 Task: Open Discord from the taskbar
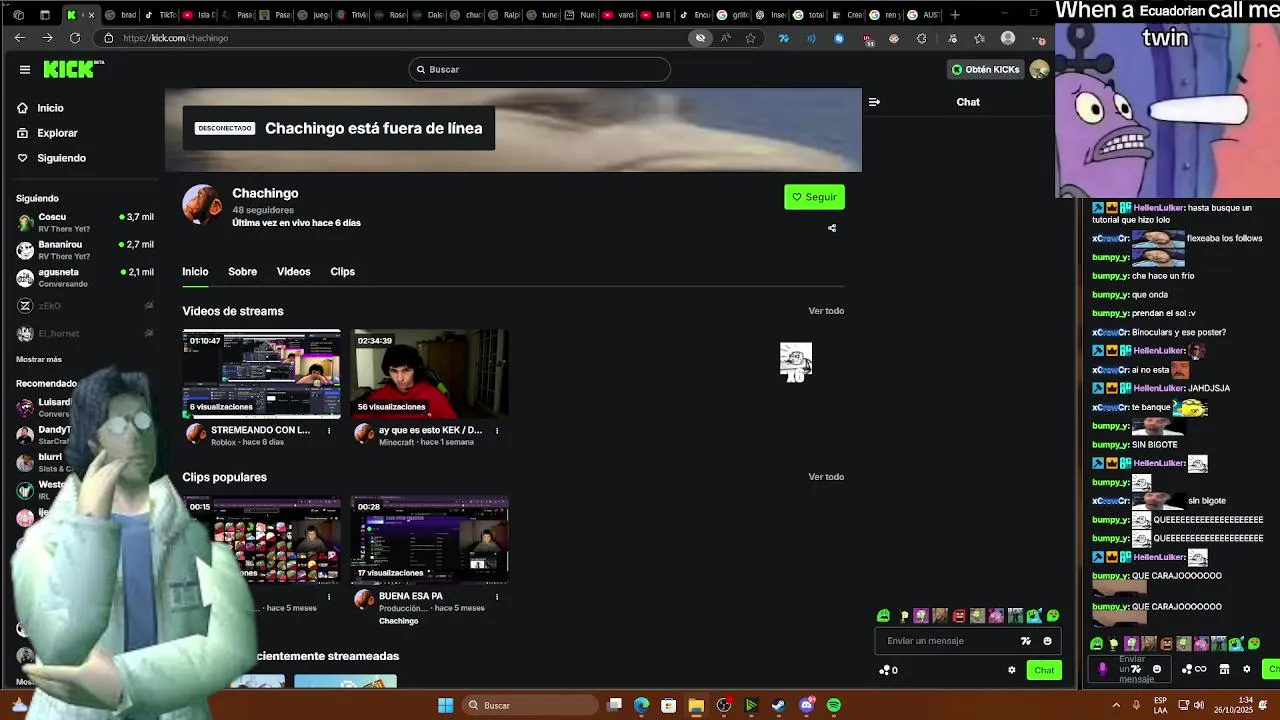click(x=807, y=705)
